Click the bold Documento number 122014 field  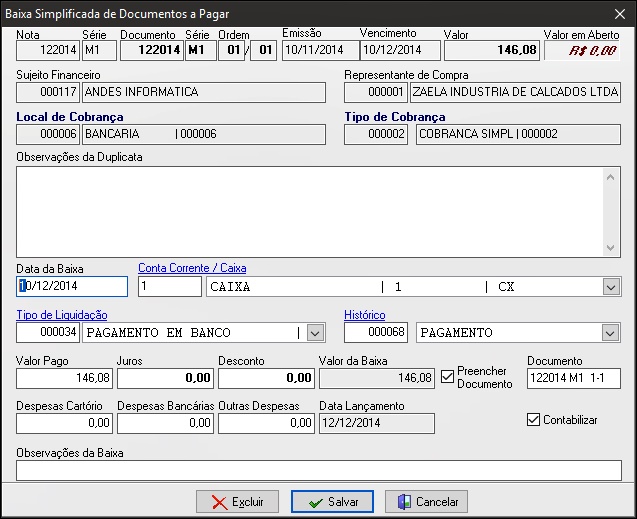152,51
